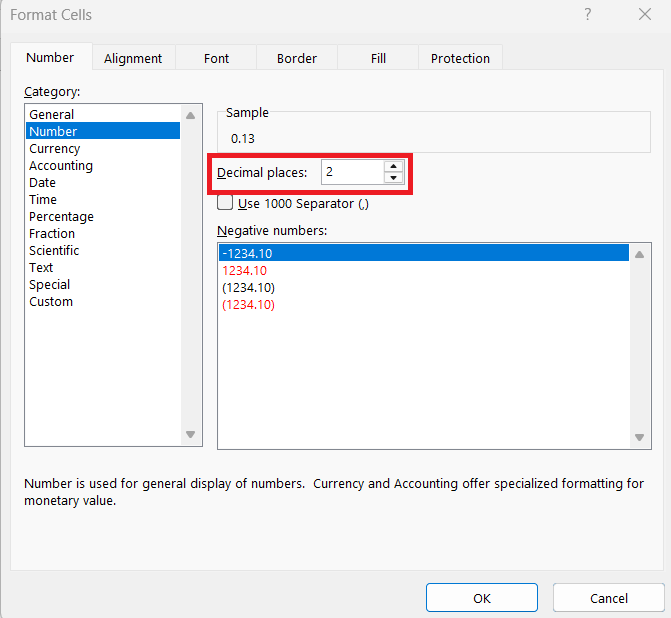Image resolution: width=671 pixels, height=618 pixels.
Task: Open the Protection tab
Action: pos(460,58)
